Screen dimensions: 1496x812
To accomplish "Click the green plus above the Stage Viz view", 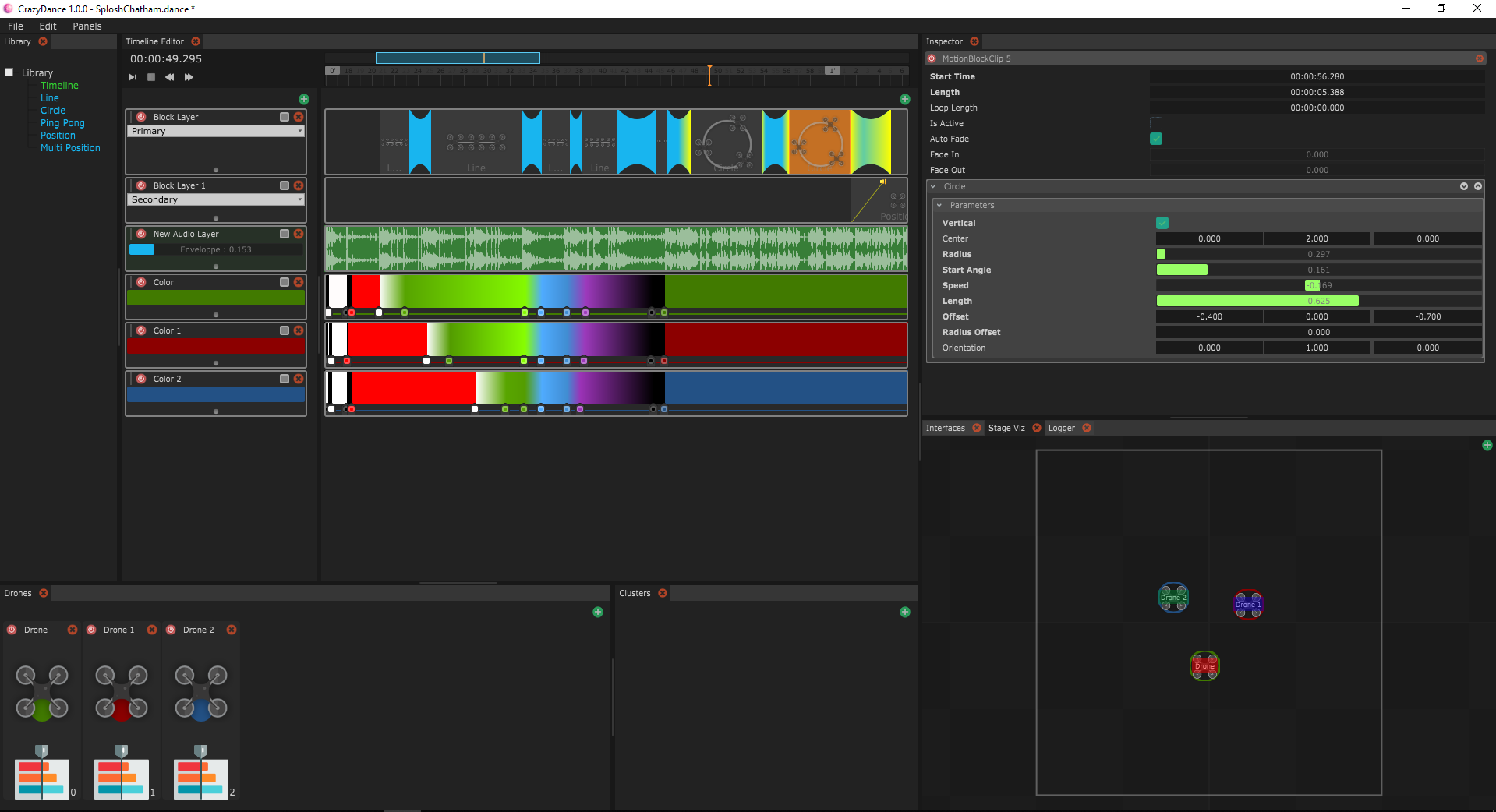I will pos(1487,445).
